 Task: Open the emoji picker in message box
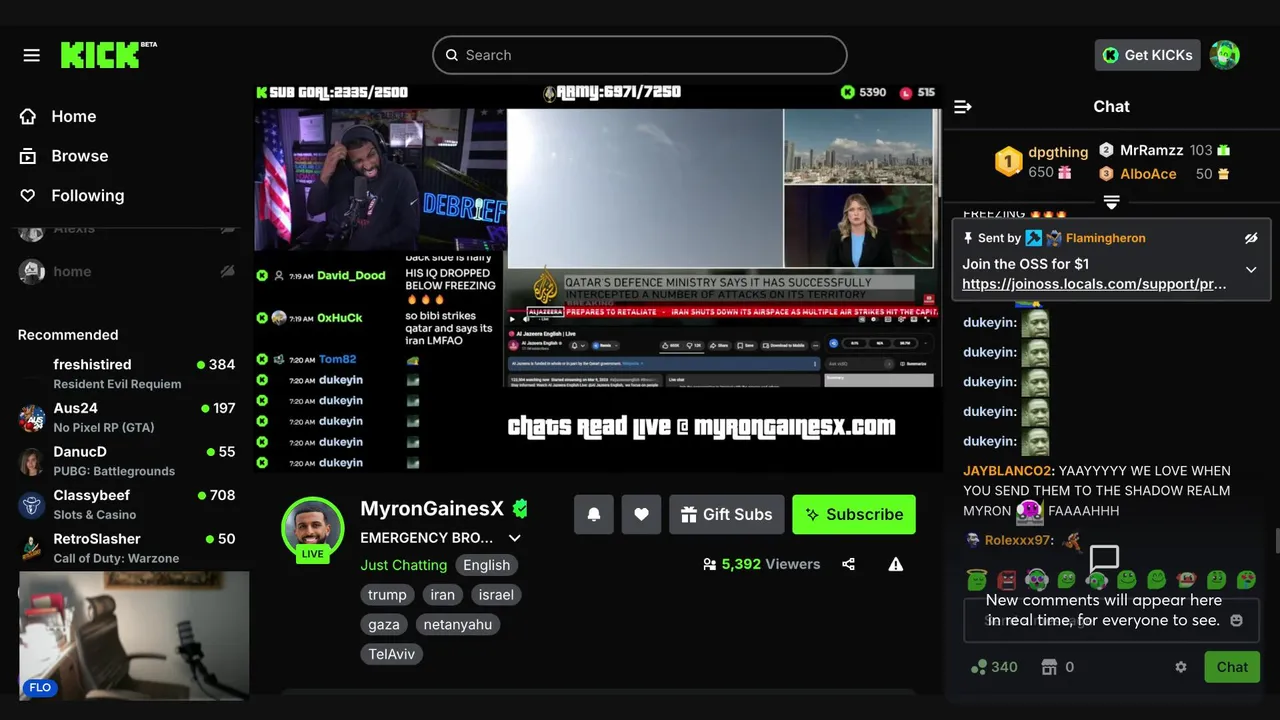(1236, 620)
